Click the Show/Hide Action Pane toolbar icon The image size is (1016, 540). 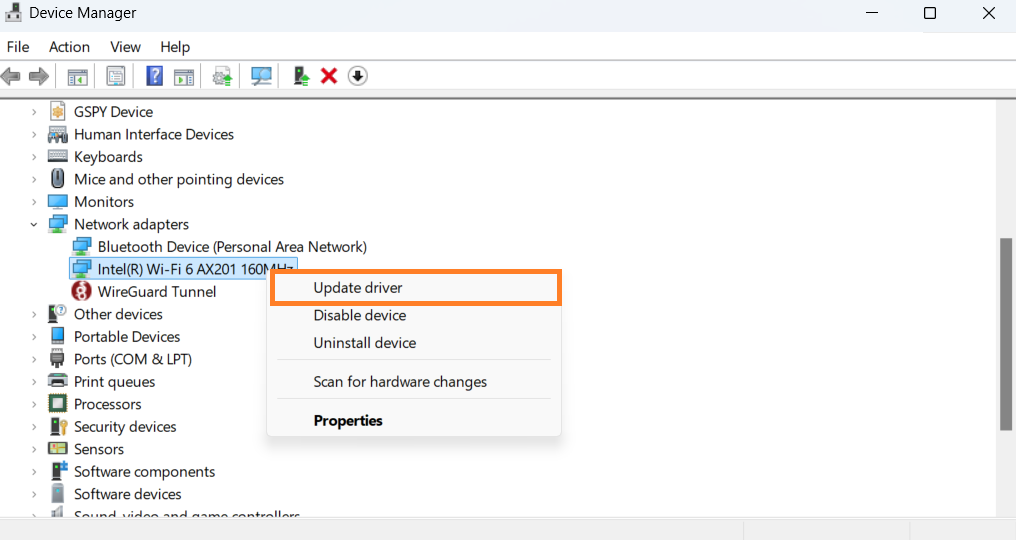[184, 76]
